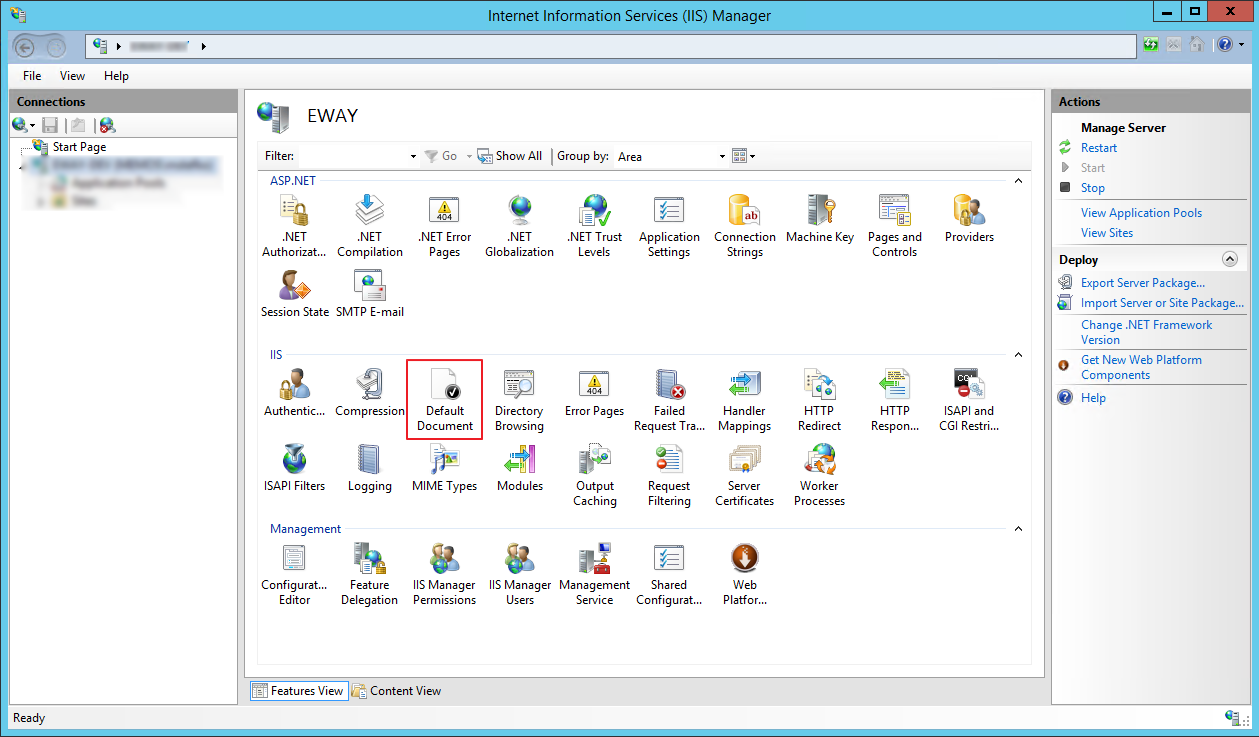1259x737 pixels.
Task: Open the Web Platform Installer icon
Action: [x=745, y=574]
